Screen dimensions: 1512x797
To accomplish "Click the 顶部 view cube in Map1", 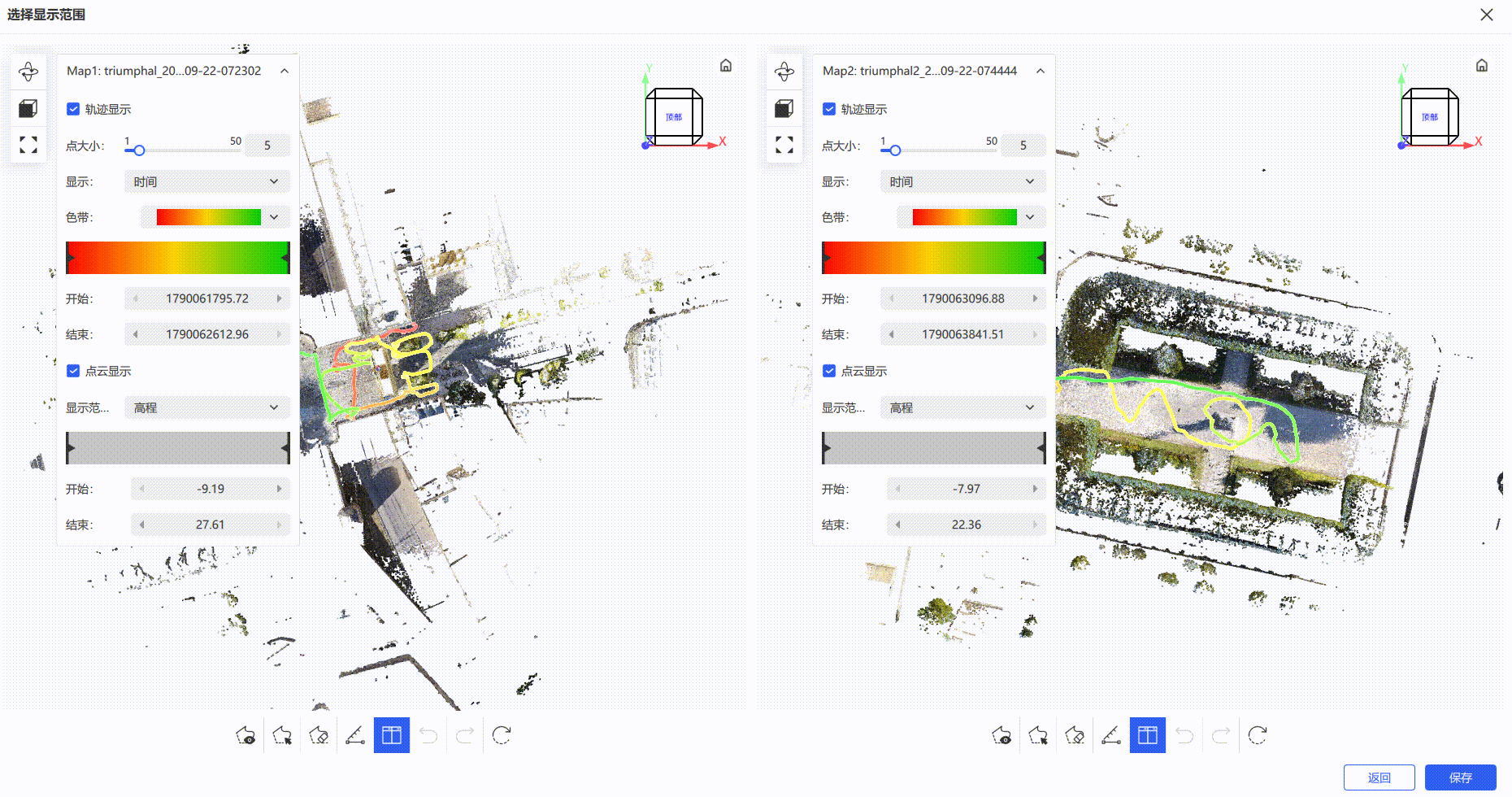I will point(674,117).
